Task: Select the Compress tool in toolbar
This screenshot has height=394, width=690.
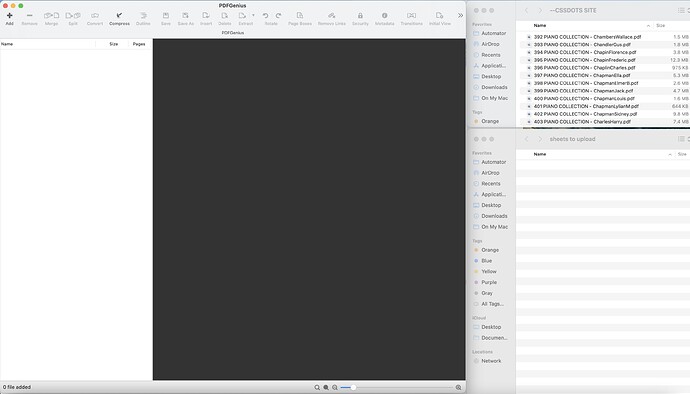Action: (x=119, y=18)
